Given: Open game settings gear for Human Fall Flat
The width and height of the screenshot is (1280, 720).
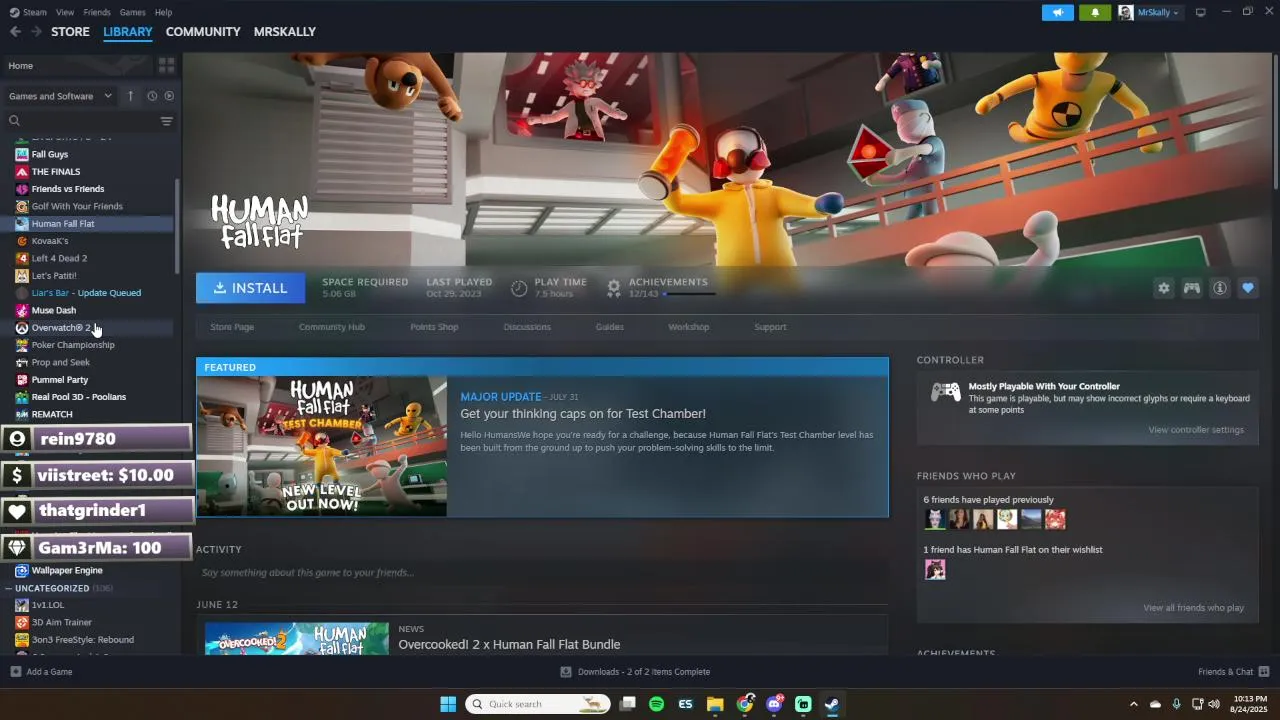Looking at the screenshot, I should pyautogui.click(x=1164, y=288).
